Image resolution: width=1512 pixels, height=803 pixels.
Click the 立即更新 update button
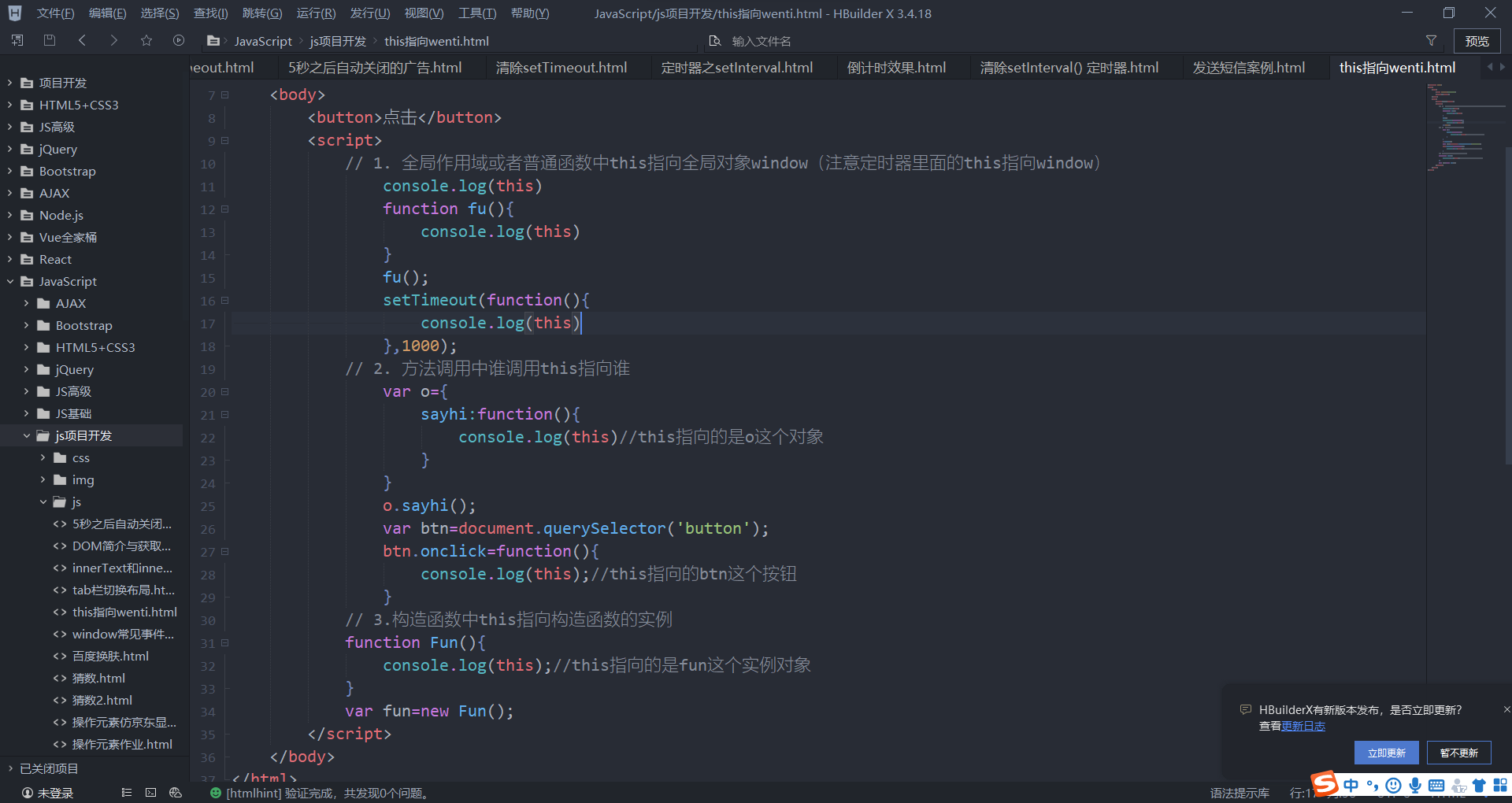pos(1386,753)
